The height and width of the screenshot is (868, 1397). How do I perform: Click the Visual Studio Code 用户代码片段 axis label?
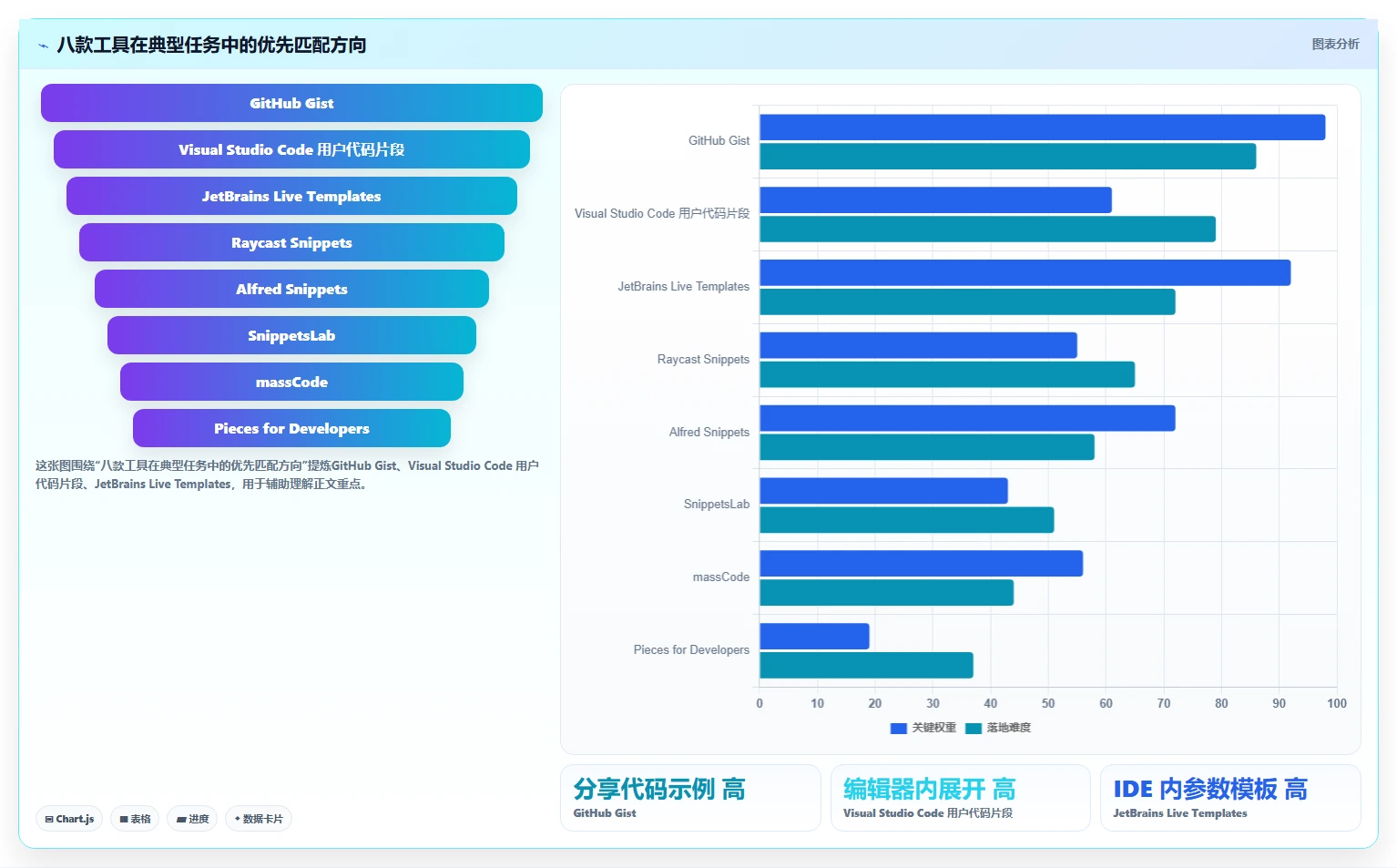(662, 214)
